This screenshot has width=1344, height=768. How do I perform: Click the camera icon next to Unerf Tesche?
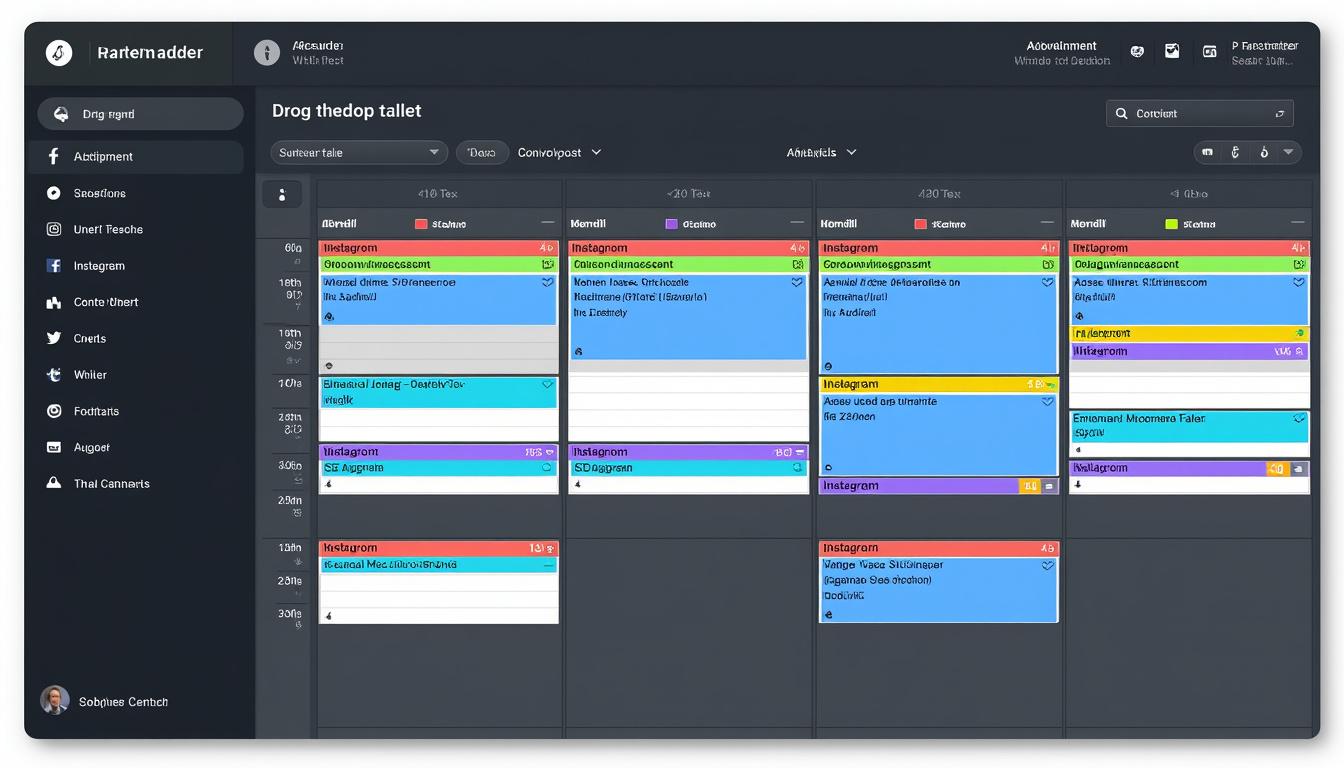[54, 230]
